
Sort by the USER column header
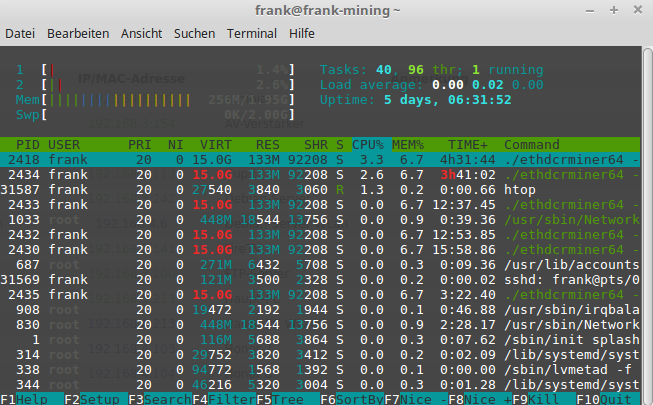(64, 145)
